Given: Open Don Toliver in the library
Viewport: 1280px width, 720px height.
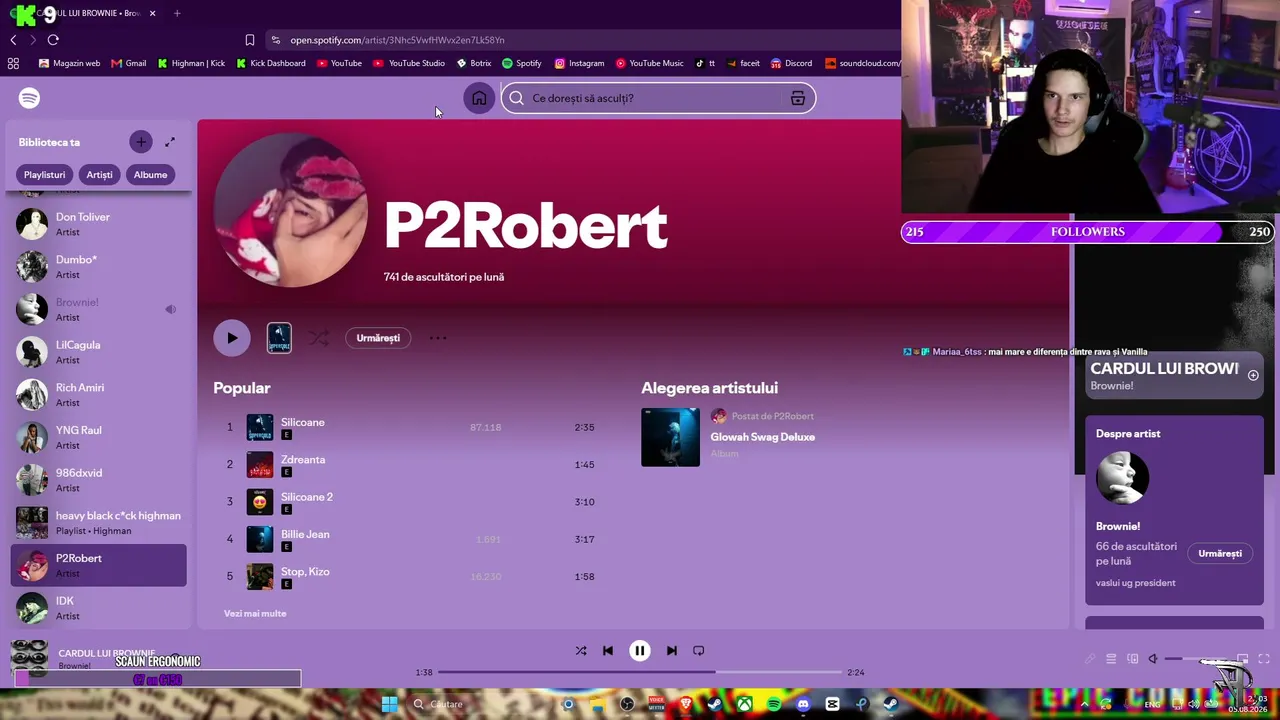Looking at the screenshot, I should click(x=98, y=224).
